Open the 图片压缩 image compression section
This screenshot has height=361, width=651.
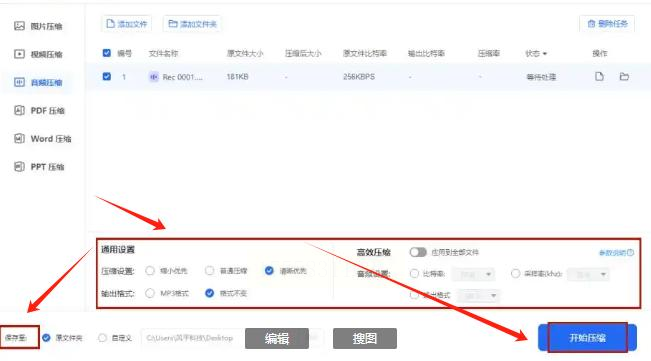pyautogui.click(x=38, y=26)
